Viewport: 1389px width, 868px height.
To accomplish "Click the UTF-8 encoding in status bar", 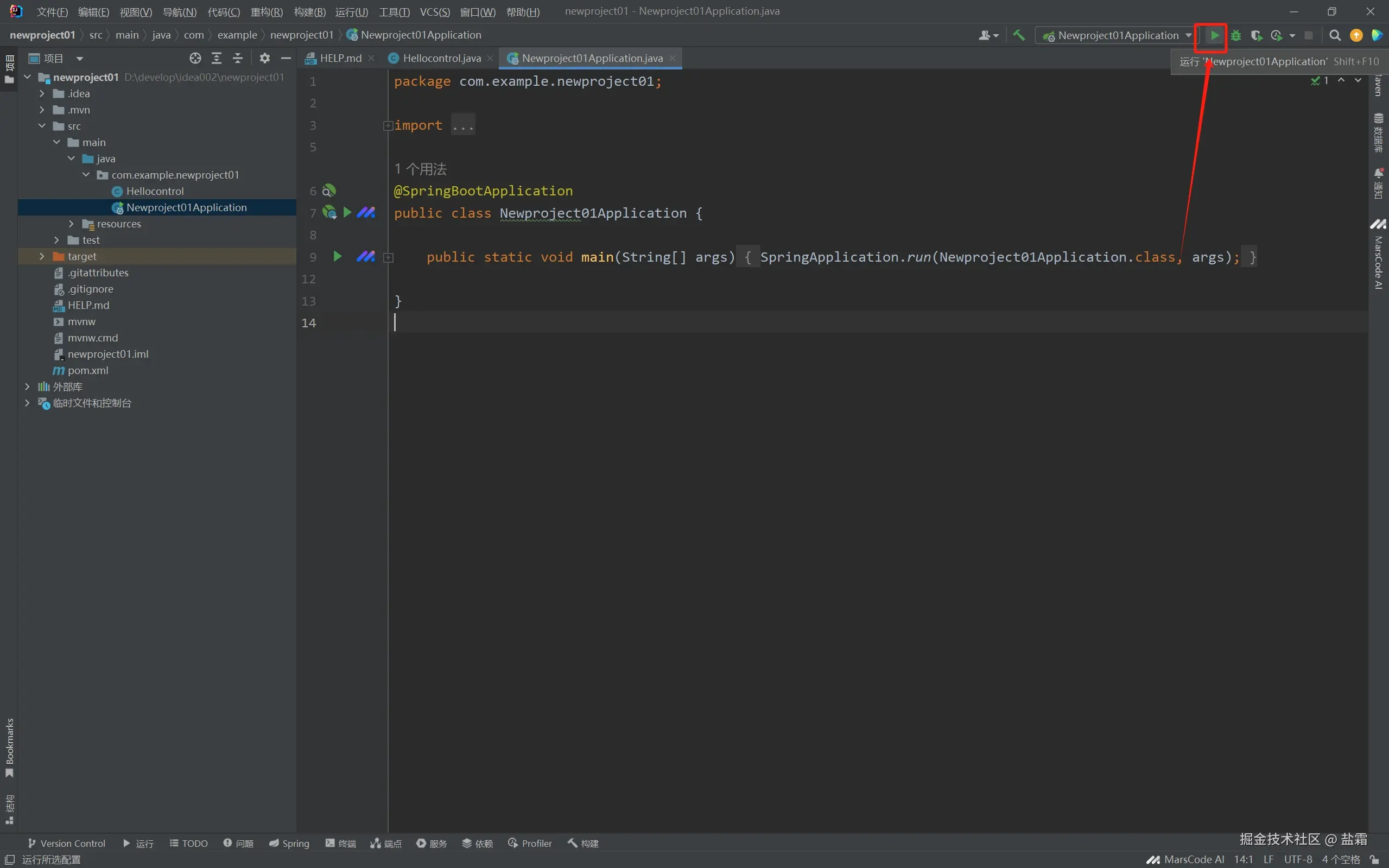I will (x=1298, y=859).
